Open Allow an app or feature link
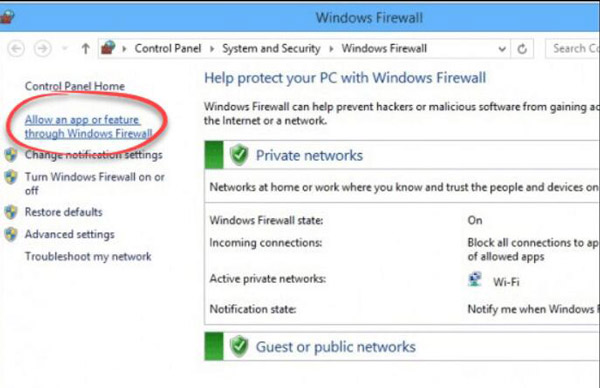The width and height of the screenshot is (600, 388). (x=88, y=126)
